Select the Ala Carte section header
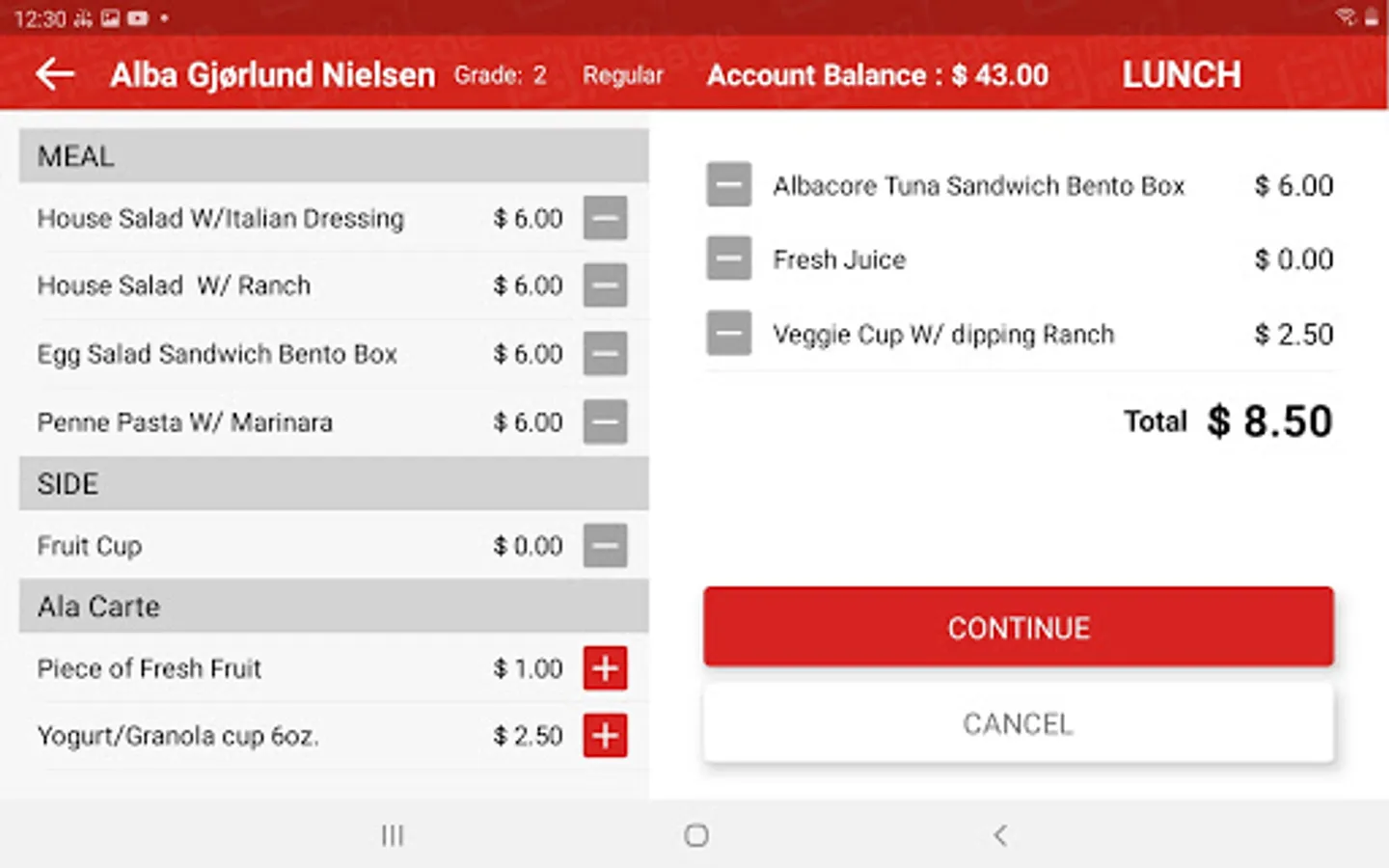 pyautogui.click(x=334, y=607)
